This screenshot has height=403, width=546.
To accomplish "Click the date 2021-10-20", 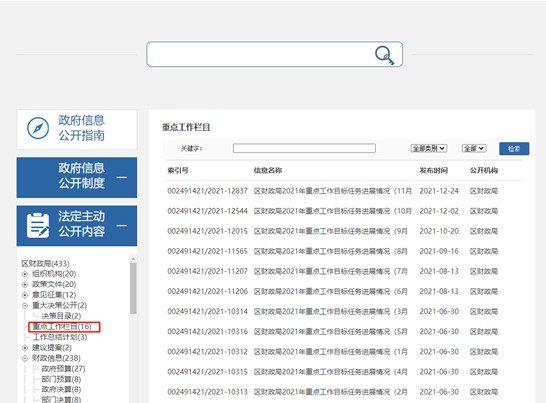I will (439, 231).
